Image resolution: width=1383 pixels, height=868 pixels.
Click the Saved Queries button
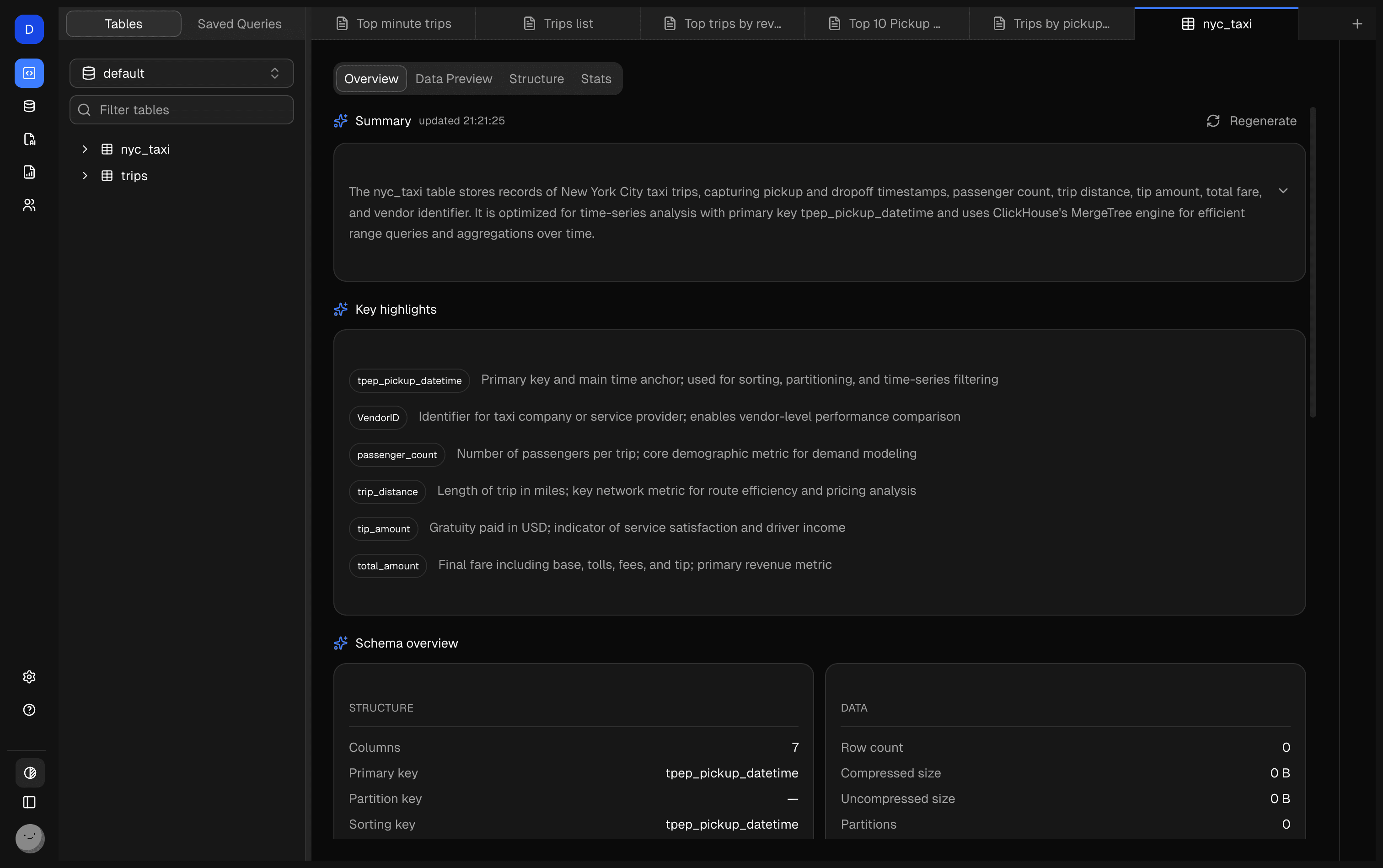[239, 23]
